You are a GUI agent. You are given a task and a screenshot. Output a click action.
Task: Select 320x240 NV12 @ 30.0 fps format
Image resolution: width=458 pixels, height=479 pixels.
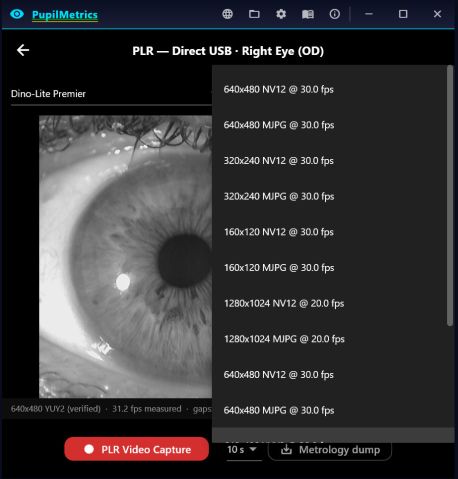tap(333, 161)
